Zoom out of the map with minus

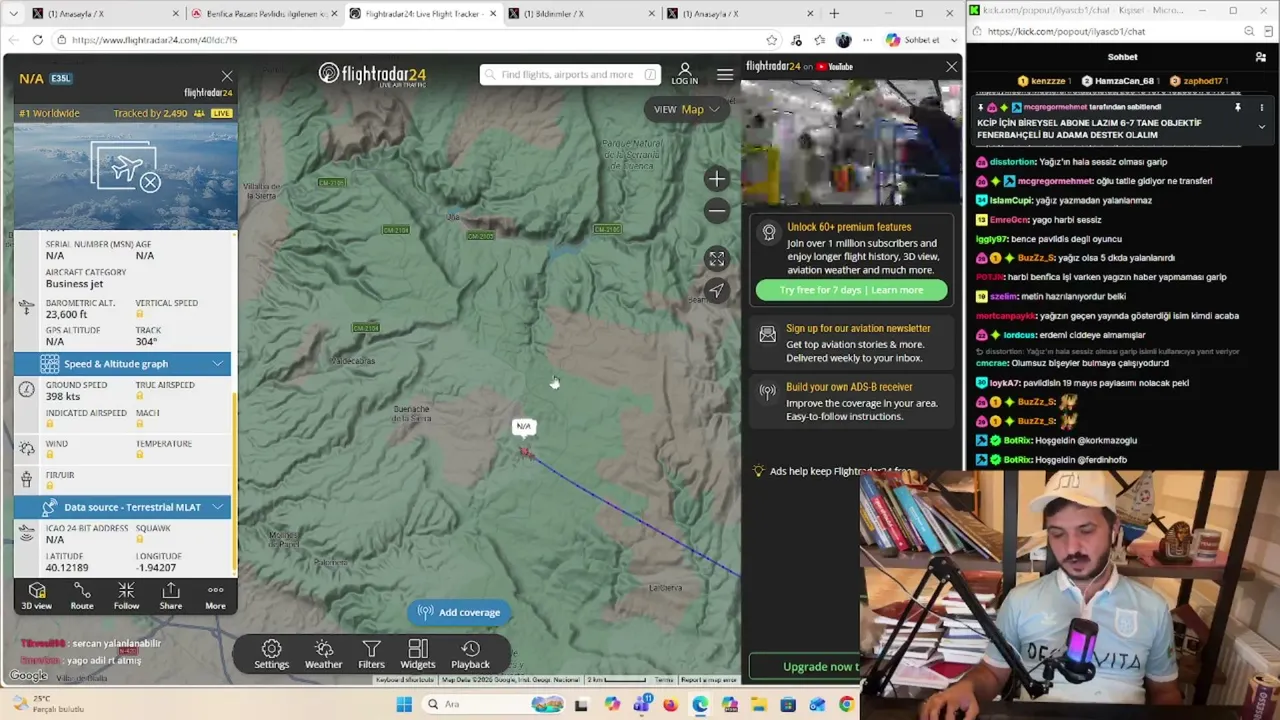click(716, 210)
